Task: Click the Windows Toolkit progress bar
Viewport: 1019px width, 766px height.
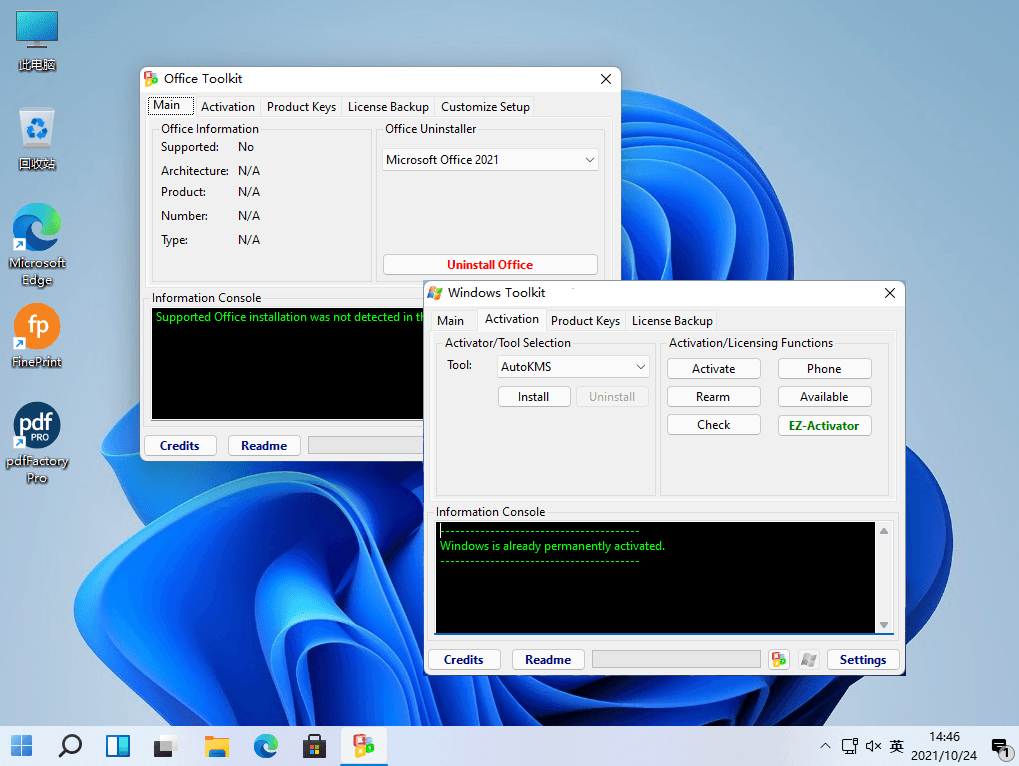Action: point(677,659)
